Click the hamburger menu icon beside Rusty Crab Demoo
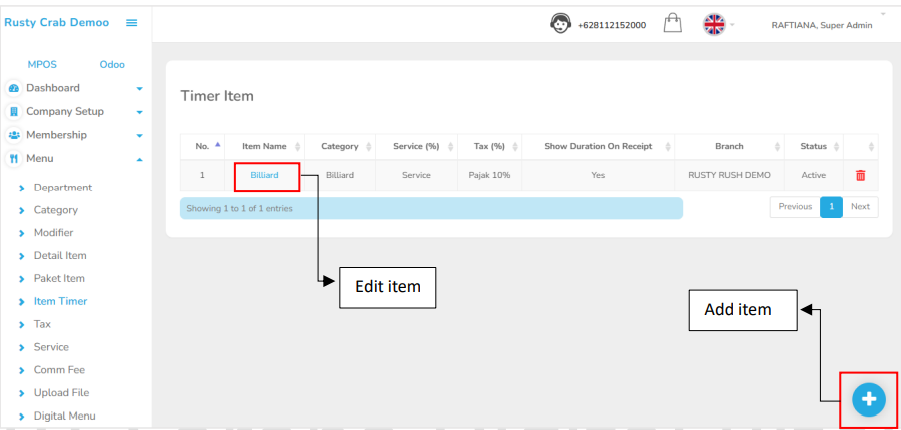The image size is (901, 430). (x=131, y=23)
